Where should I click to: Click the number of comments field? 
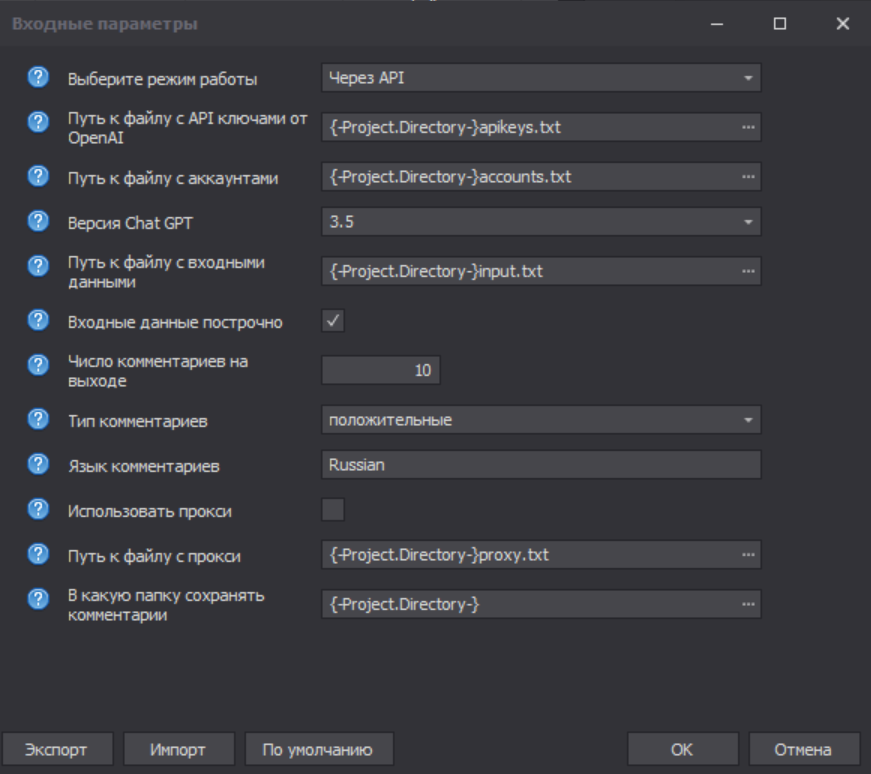(x=381, y=370)
